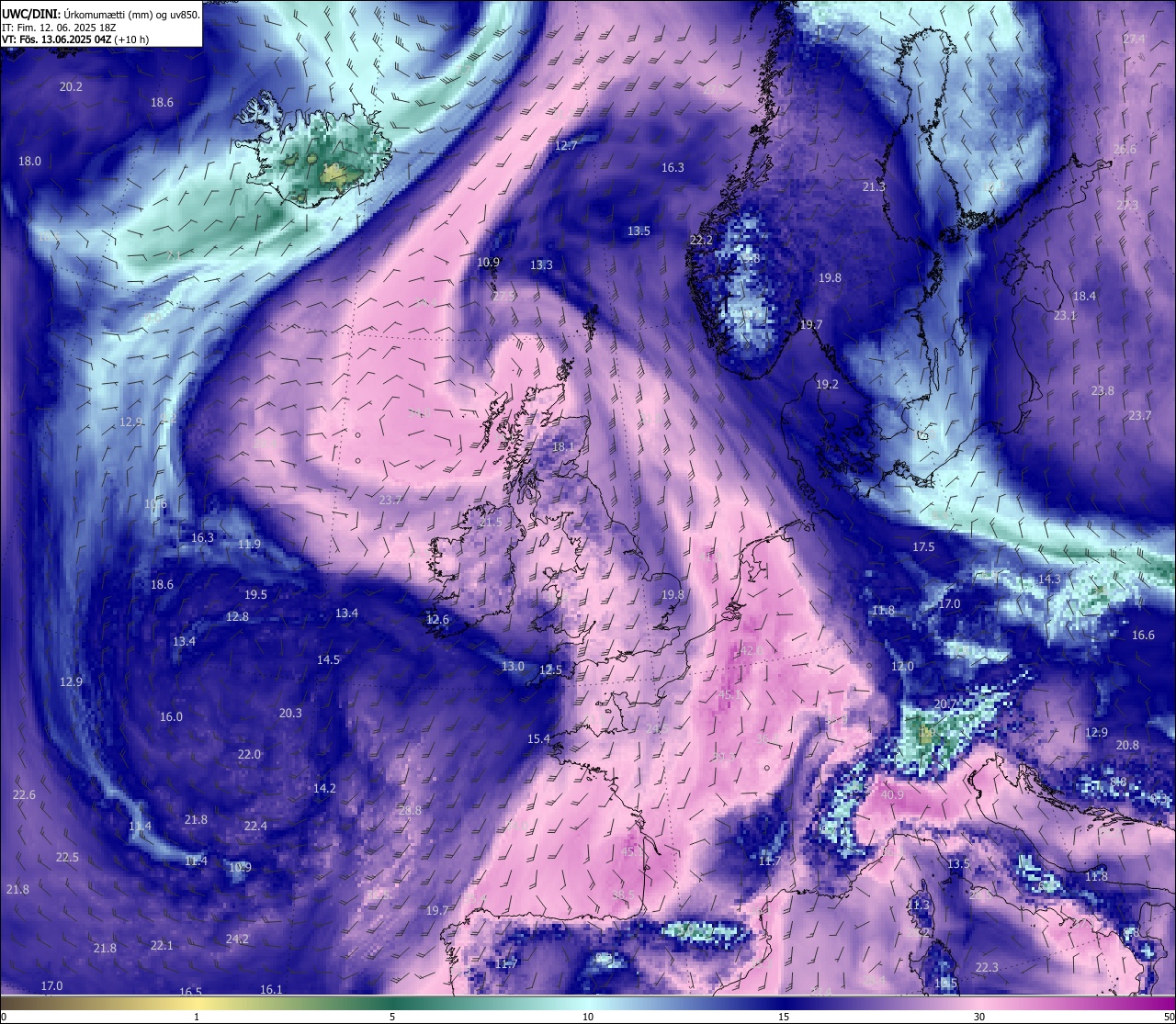Screen dimensions: 1176x1024
Task: Click the map value '12.8'
Action: 237,616
